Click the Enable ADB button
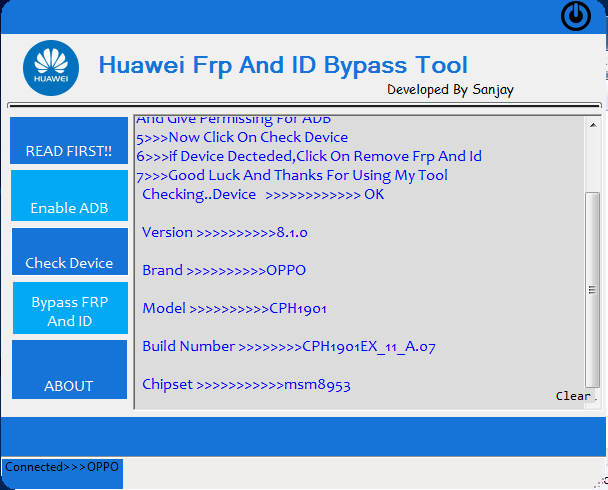The width and height of the screenshot is (608, 490). point(69,195)
